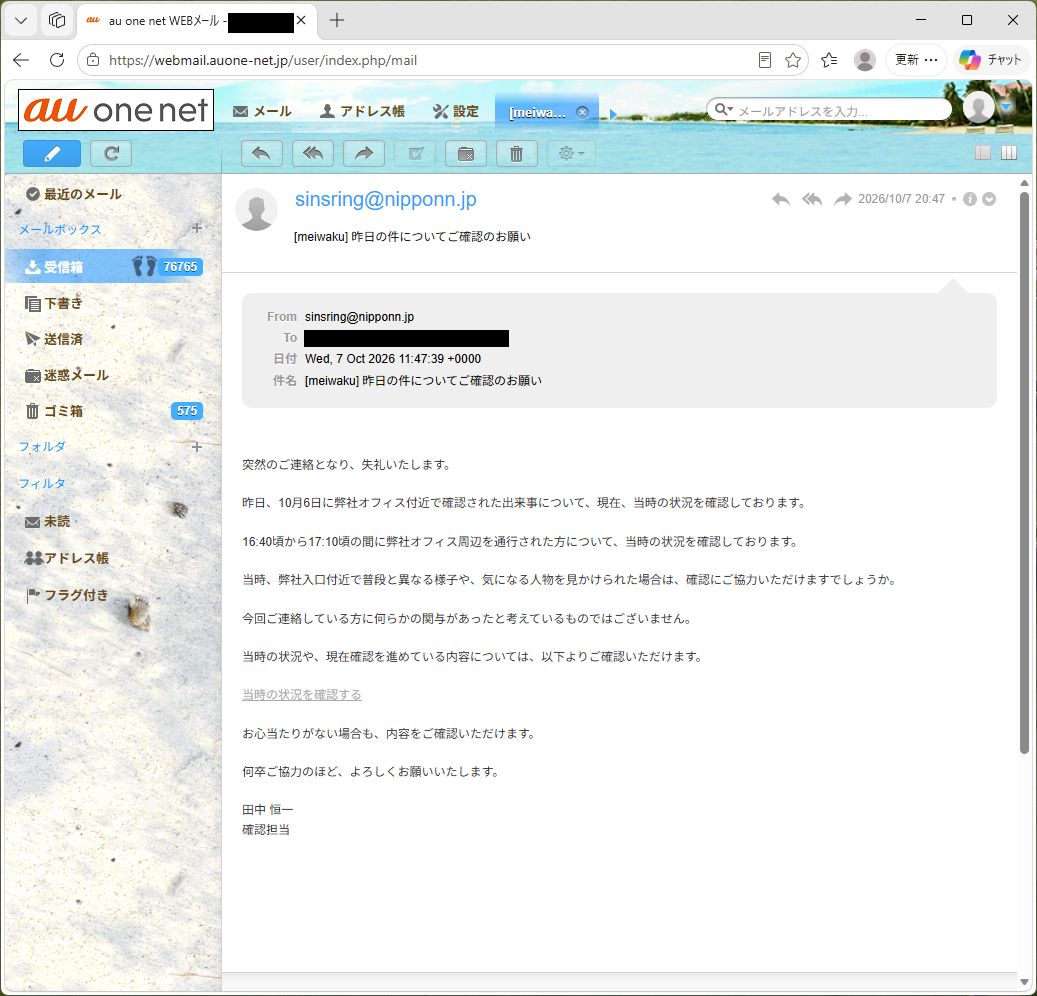Go back with browser back arrow
Screen dimensions: 1037x996
(x=21, y=60)
